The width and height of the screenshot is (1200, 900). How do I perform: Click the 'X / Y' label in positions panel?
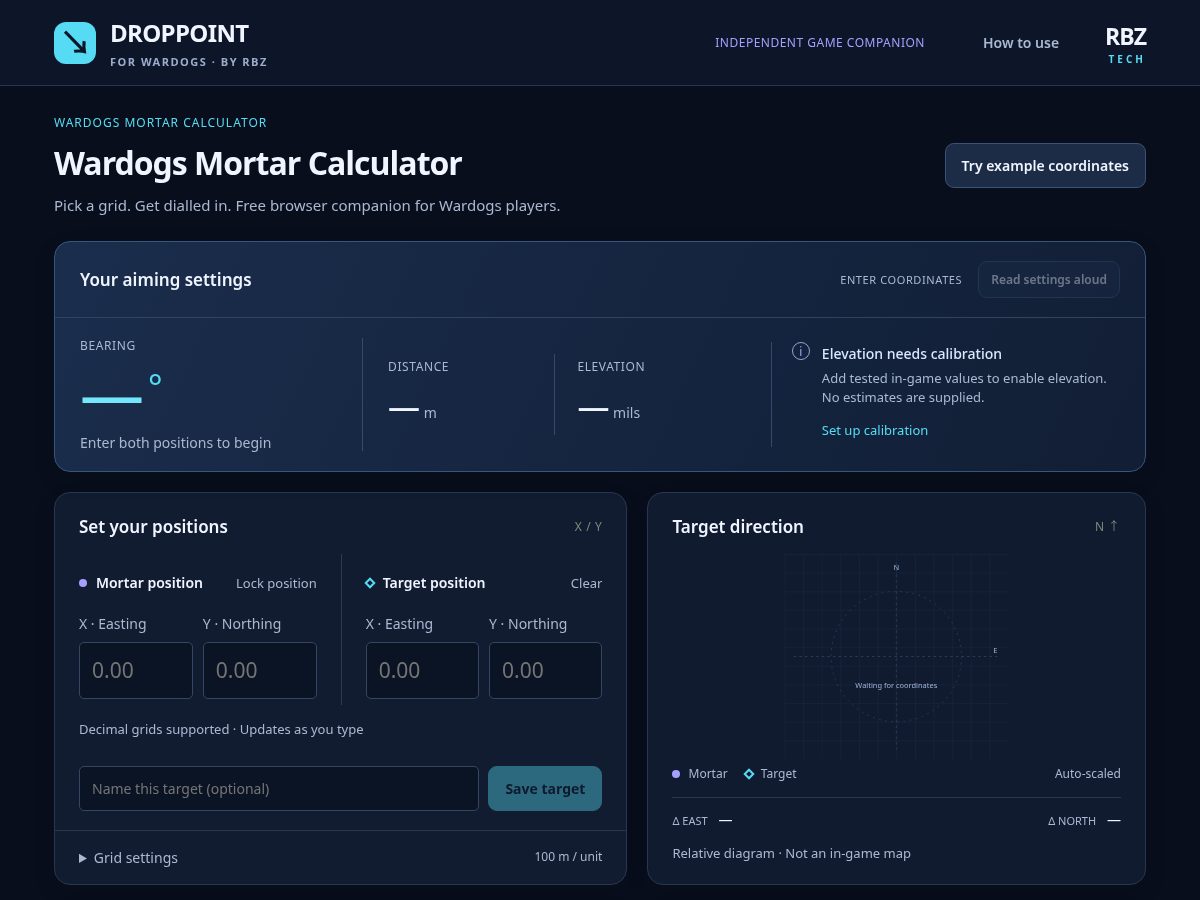(588, 526)
